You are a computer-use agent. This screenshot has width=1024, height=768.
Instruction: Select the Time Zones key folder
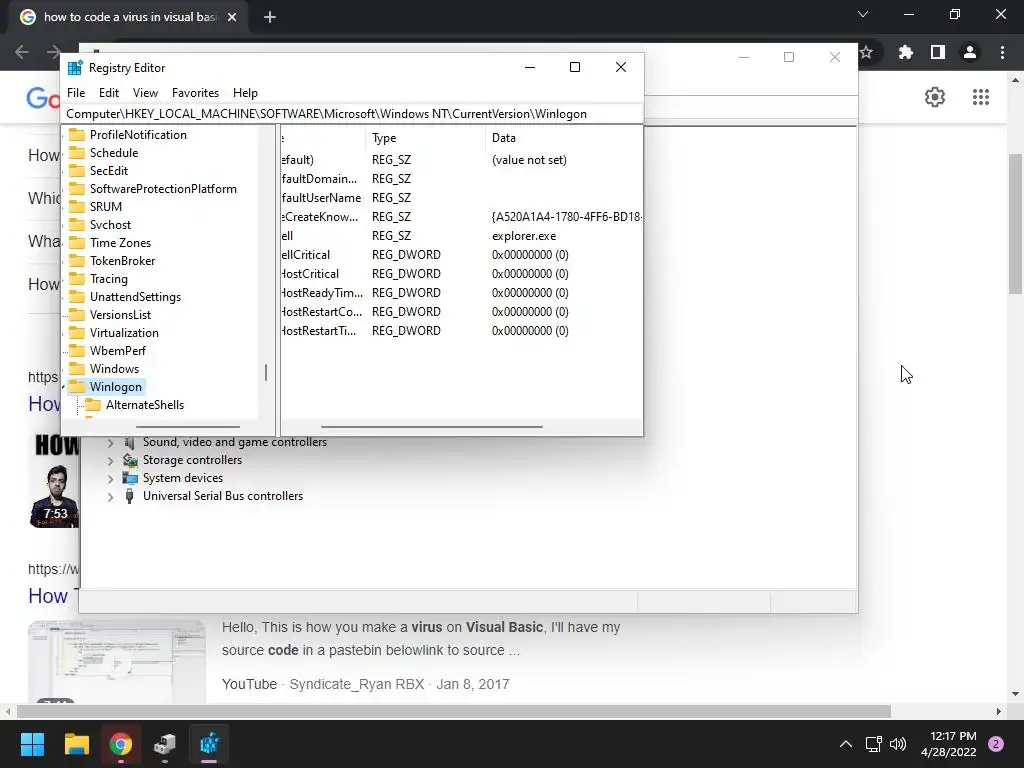tap(120, 243)
